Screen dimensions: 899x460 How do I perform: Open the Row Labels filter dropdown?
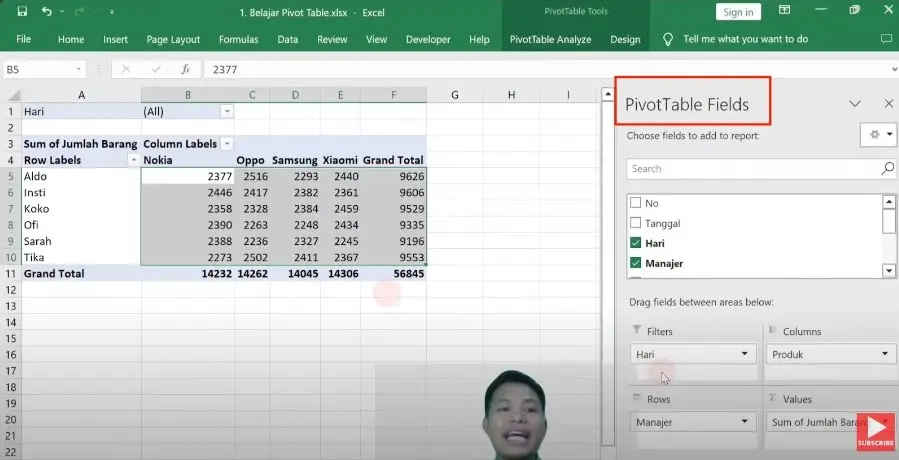click(x=134, y=160)
